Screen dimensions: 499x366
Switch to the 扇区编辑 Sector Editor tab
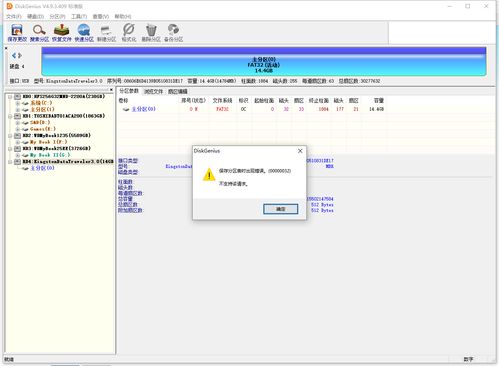[x=178, y=91]
